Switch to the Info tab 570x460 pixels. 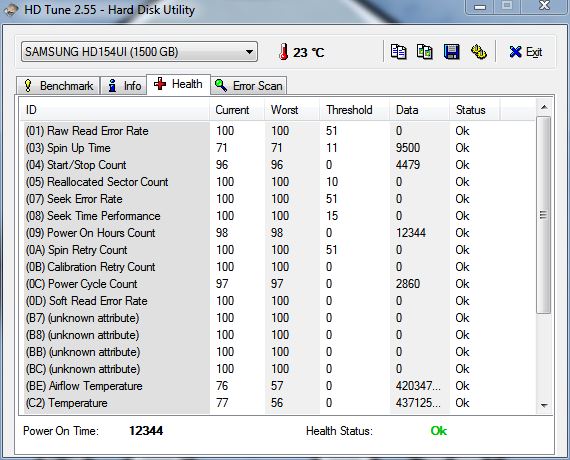(124, 86)
